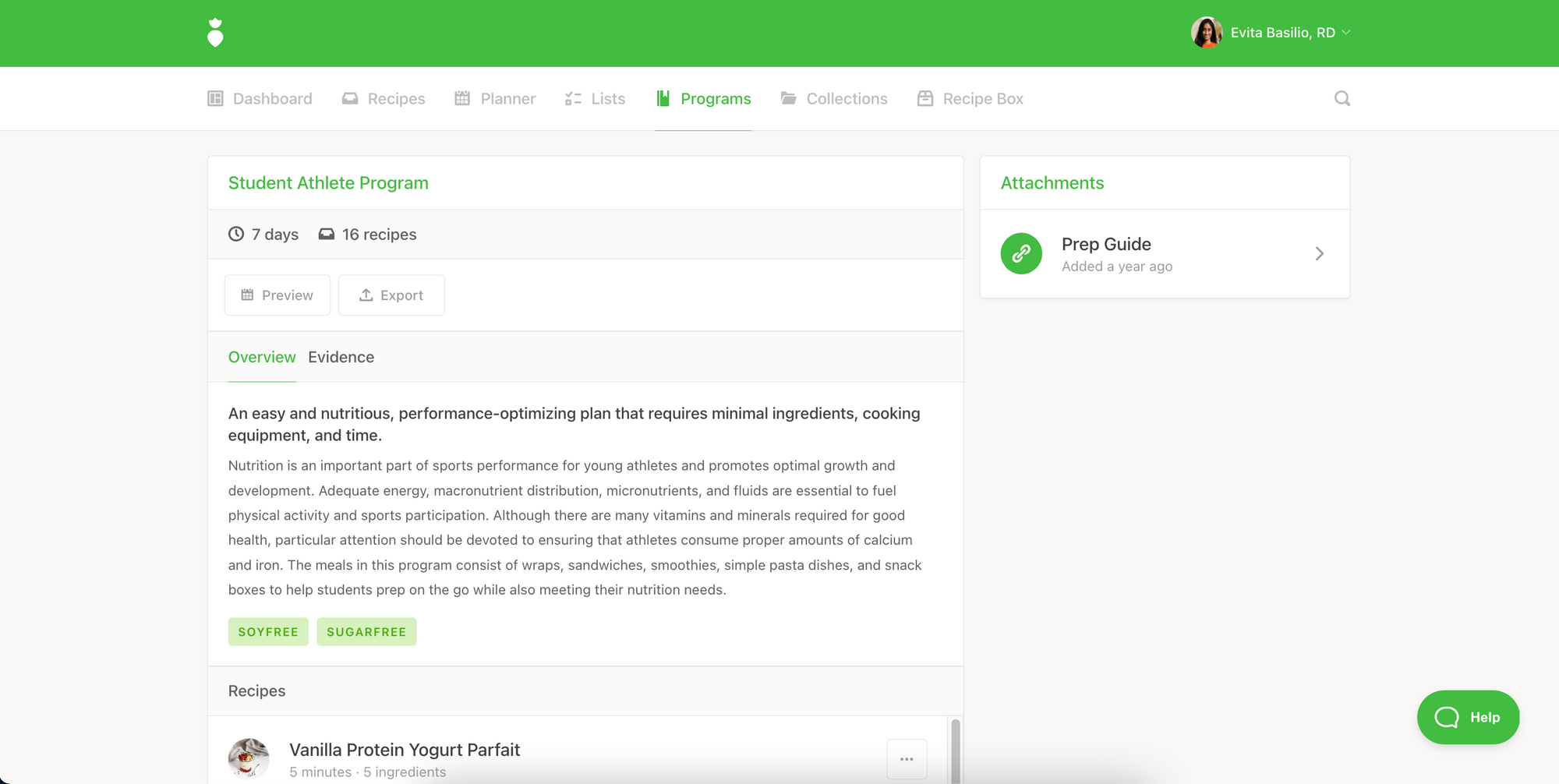This screenshot has width=1559, height=784.
Task: Click the Recipes section heading
Action: click(x=256, y=691)
